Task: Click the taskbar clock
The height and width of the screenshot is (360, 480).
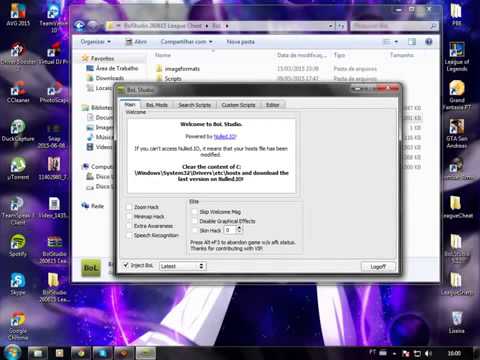Action: click(x=454, y=353)
